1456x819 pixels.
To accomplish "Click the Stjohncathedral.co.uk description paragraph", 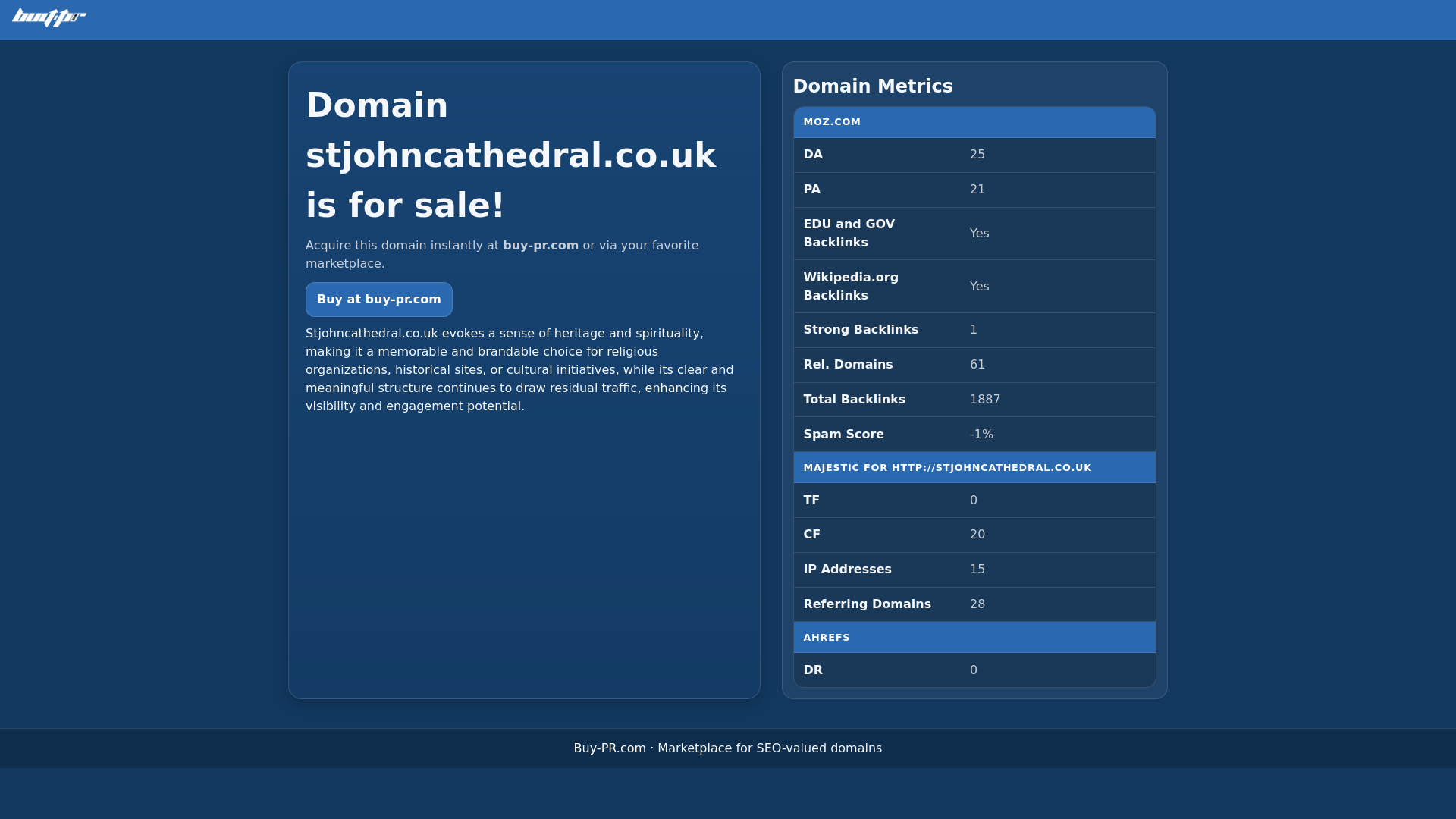I will click(x=519, y=370).
